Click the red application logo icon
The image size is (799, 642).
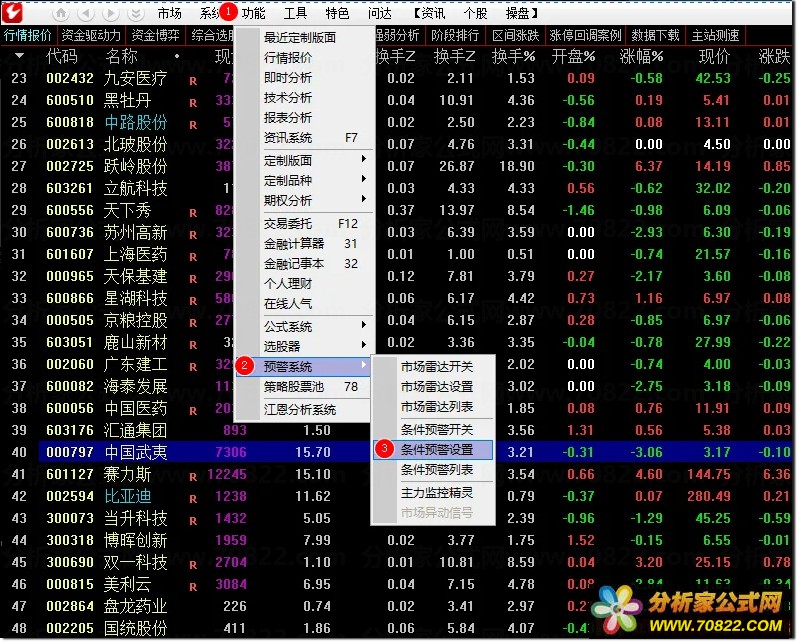pyautogui.click(x=12, y=12)
